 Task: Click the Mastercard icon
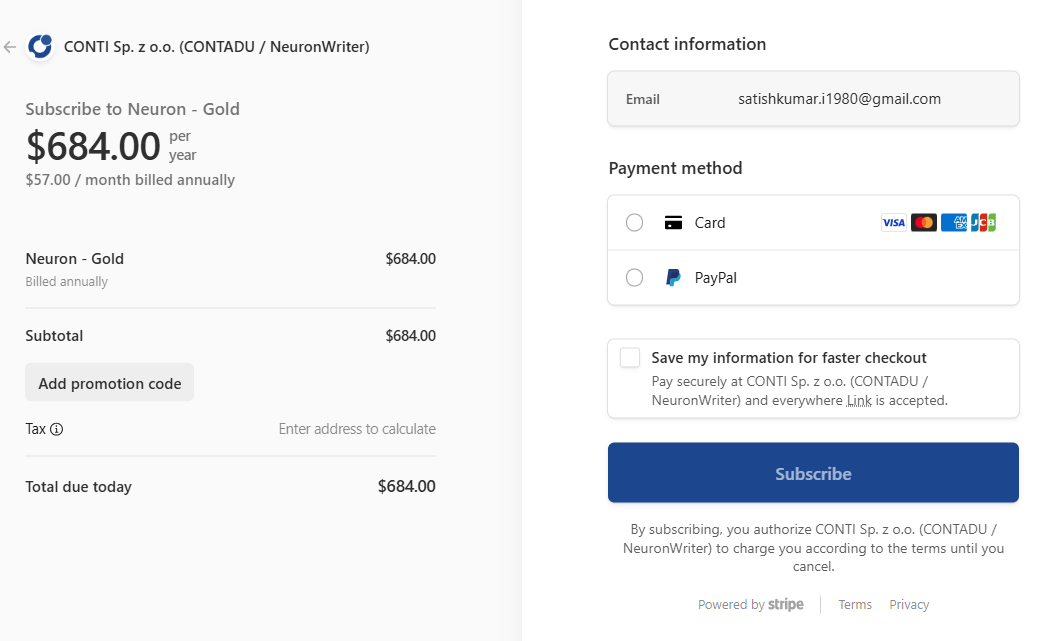[x=923, y=222]
